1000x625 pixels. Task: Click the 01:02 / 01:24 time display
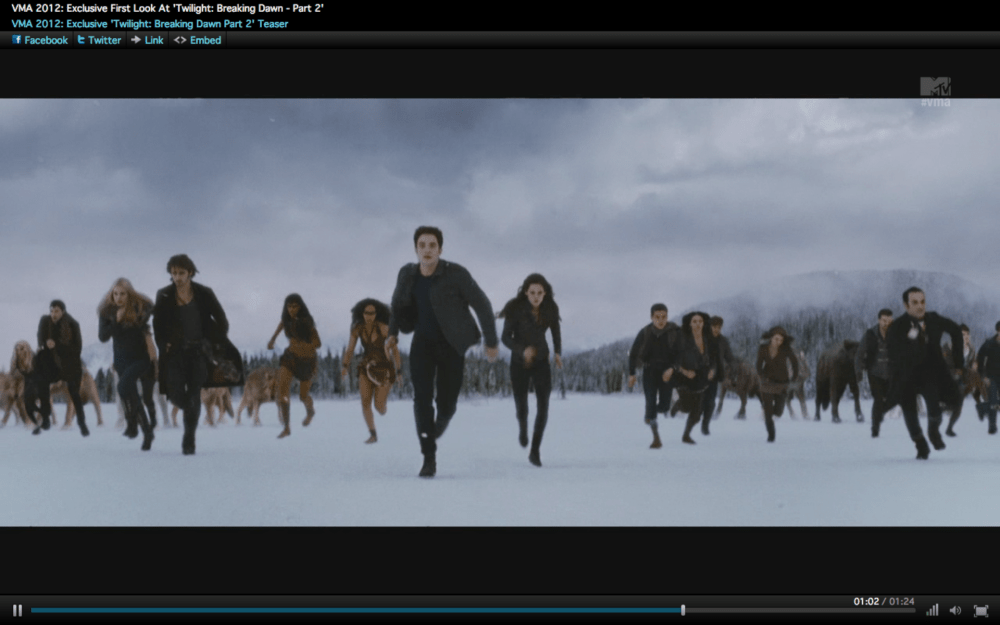pos(883,601)
